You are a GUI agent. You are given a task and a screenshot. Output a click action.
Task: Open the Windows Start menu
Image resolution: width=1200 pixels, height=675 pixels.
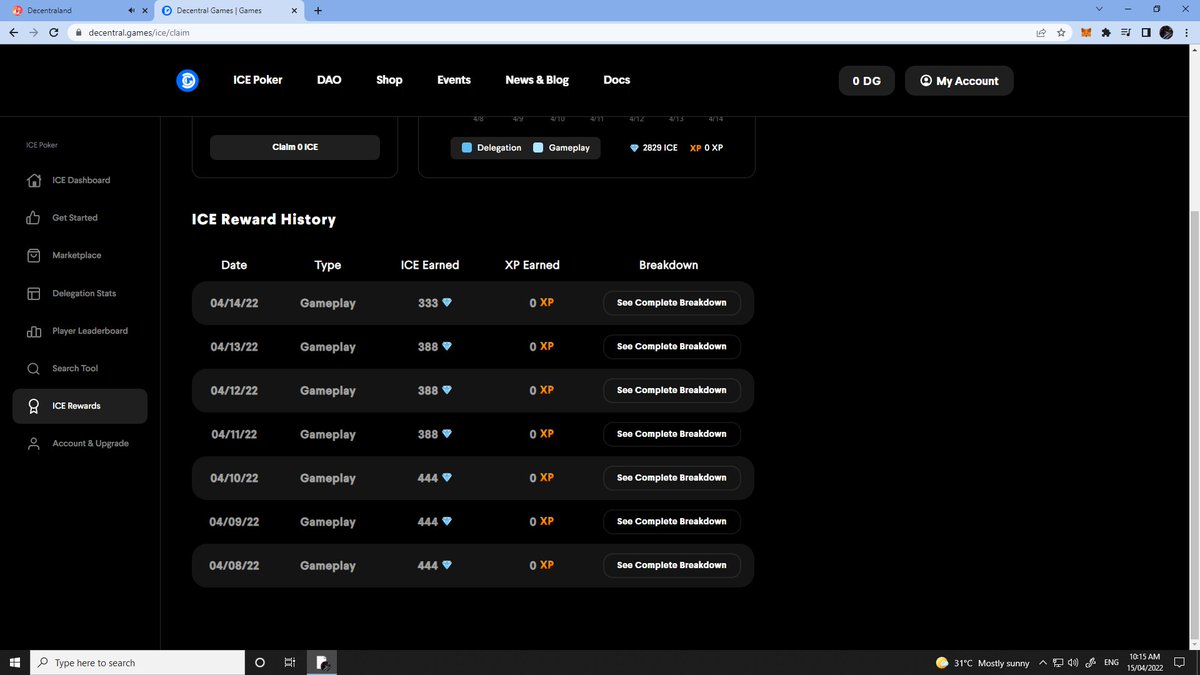click(15, 662)
